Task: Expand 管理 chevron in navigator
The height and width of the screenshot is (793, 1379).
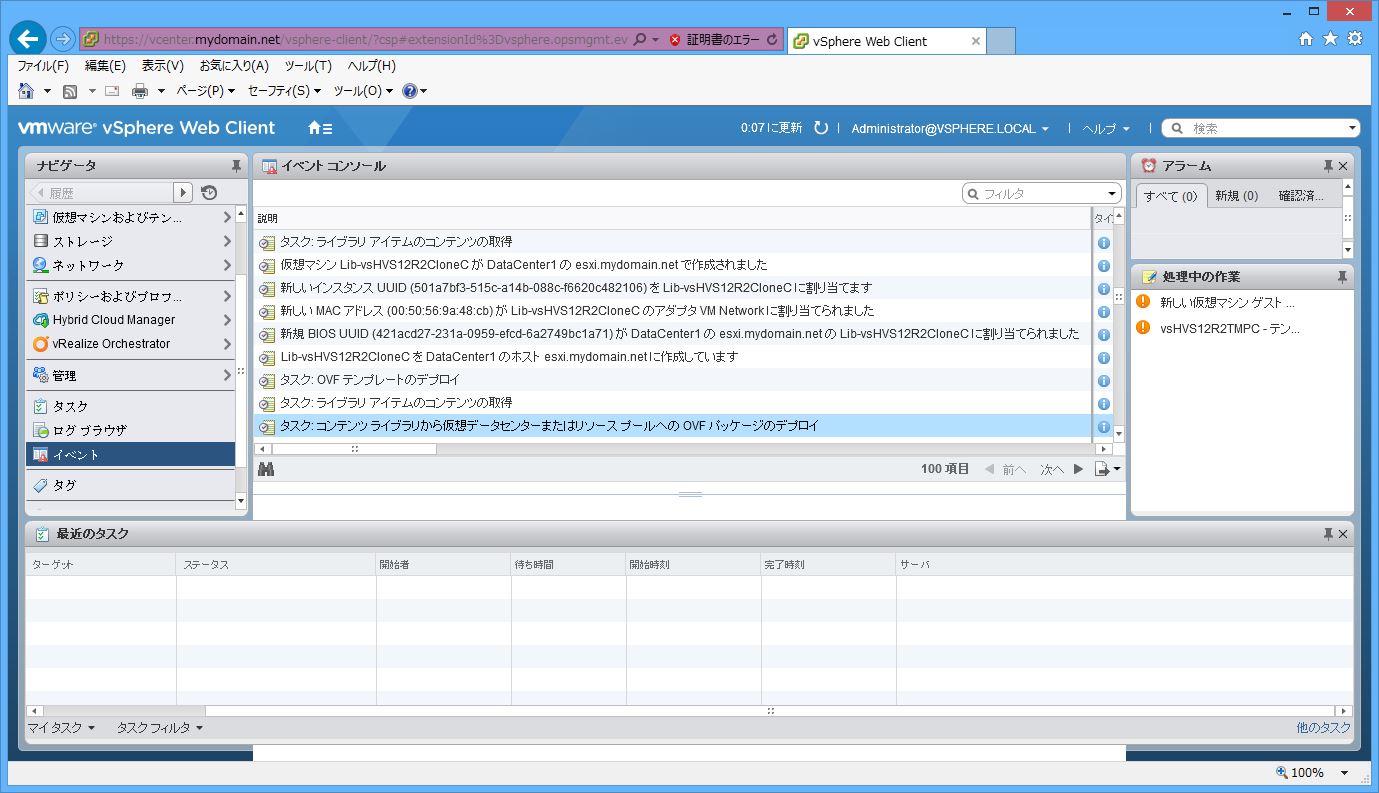Action: [227, 376]
